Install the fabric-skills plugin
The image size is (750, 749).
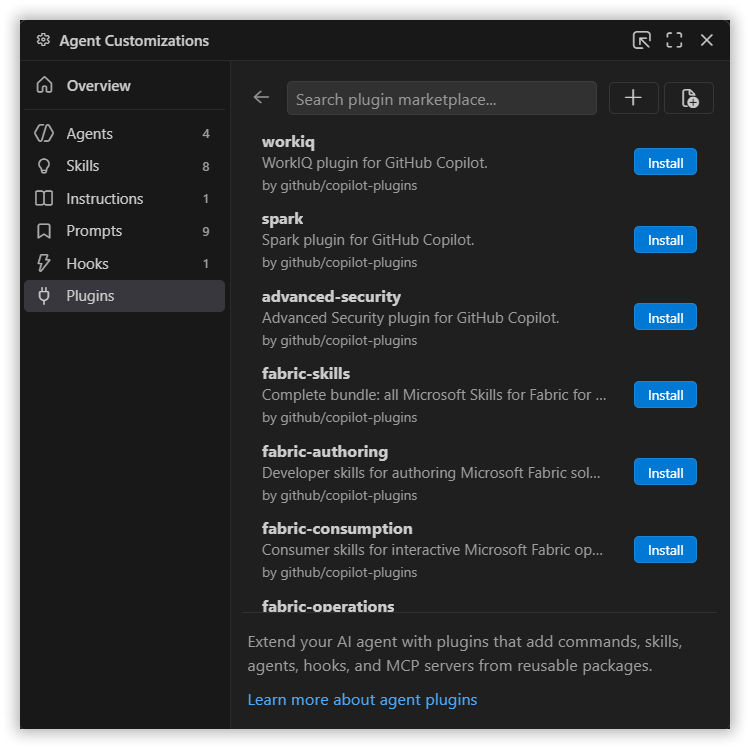[665, 395]
